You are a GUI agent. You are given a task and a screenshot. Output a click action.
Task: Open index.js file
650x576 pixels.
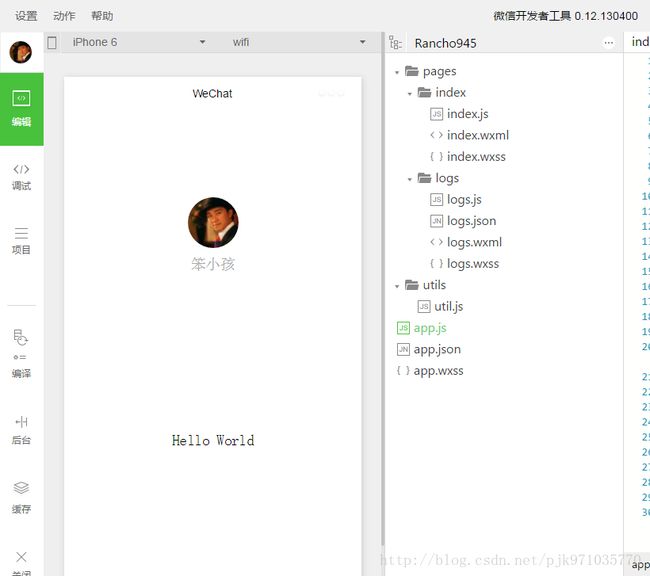459,114
